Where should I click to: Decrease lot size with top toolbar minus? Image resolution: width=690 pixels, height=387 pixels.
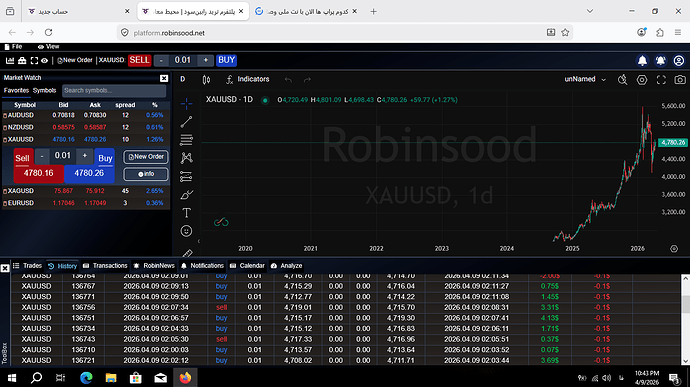click(161, 61)
